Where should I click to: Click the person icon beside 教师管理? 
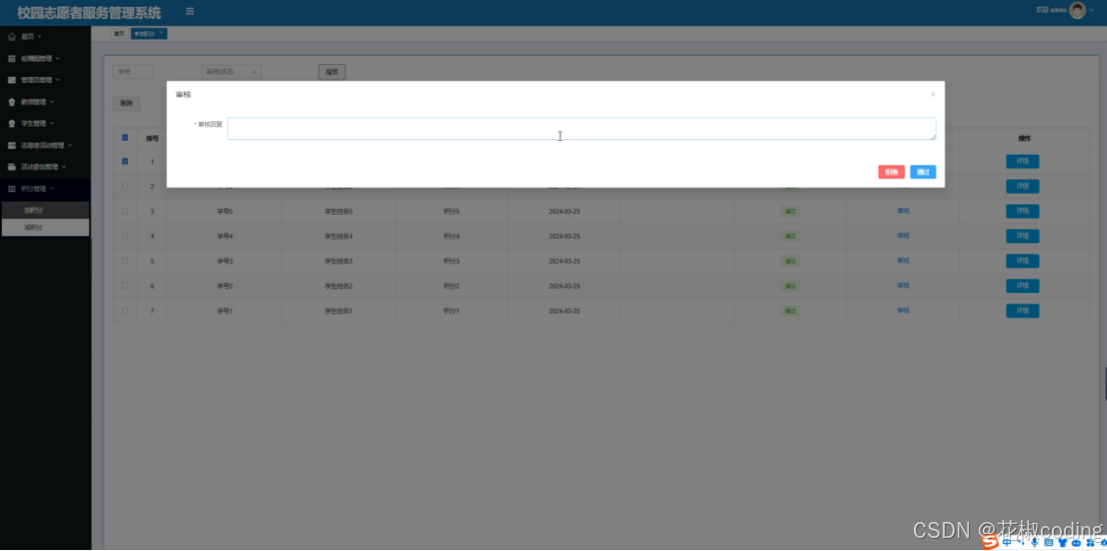click(x=11, y=102)
